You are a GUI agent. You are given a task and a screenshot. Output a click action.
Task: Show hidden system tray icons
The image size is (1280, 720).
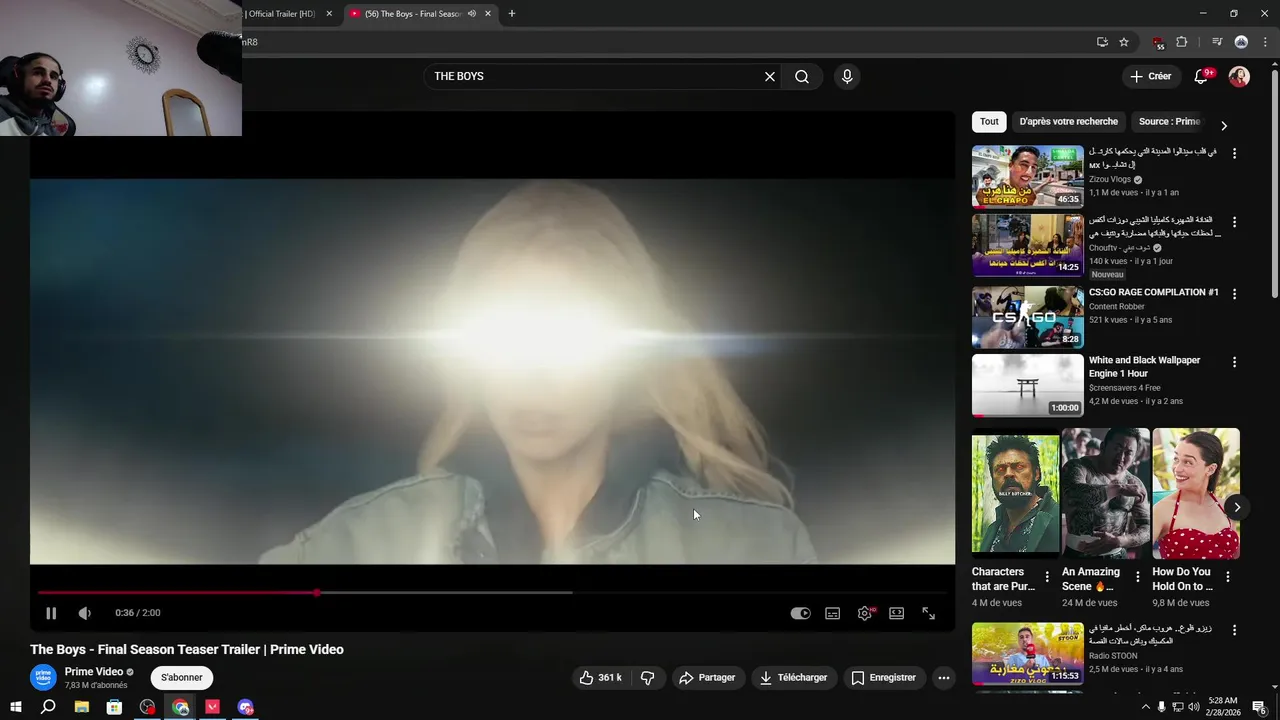coord(1144,707)
